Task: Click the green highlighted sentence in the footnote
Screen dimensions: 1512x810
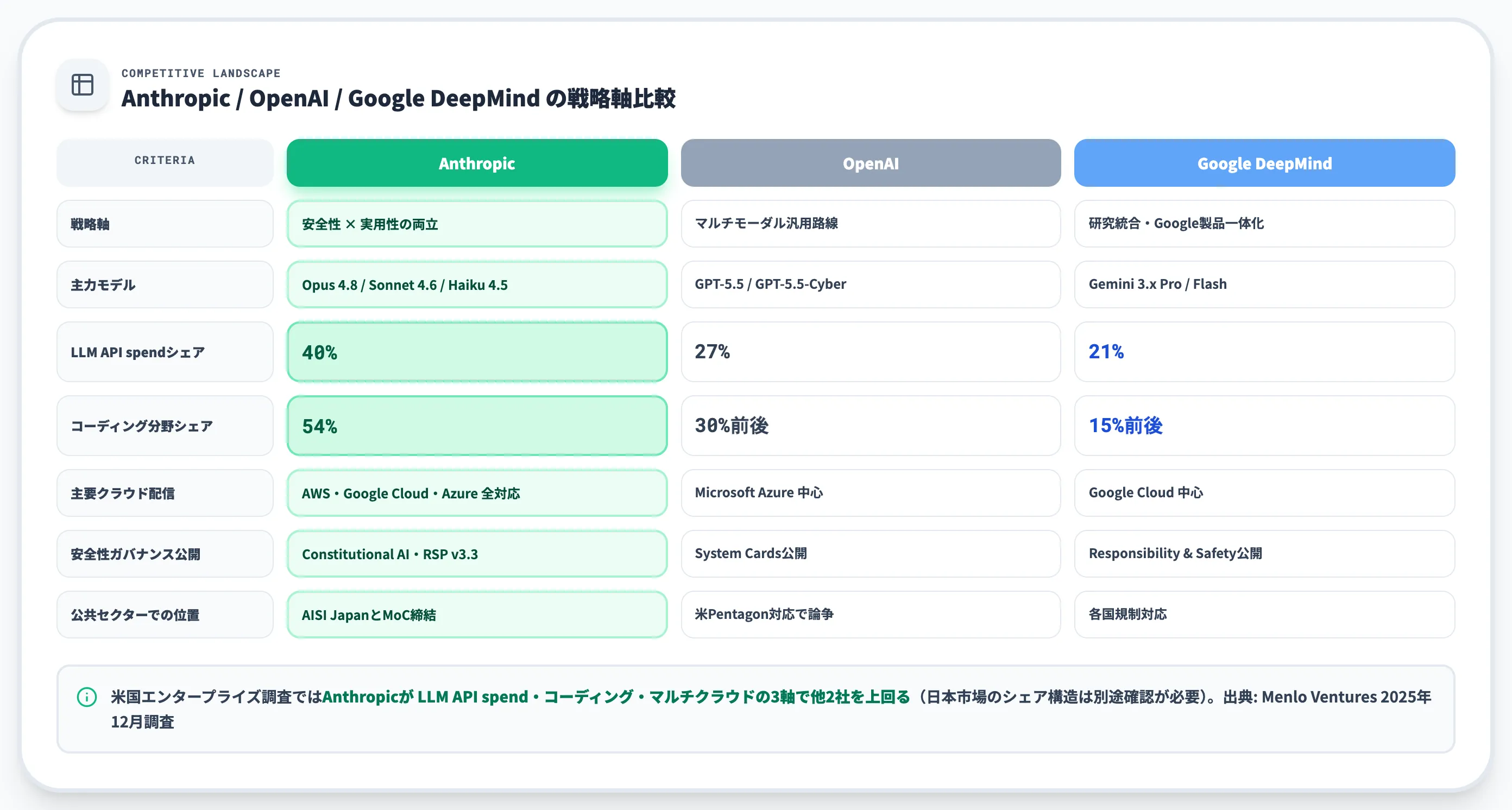Action: (616, 697)
